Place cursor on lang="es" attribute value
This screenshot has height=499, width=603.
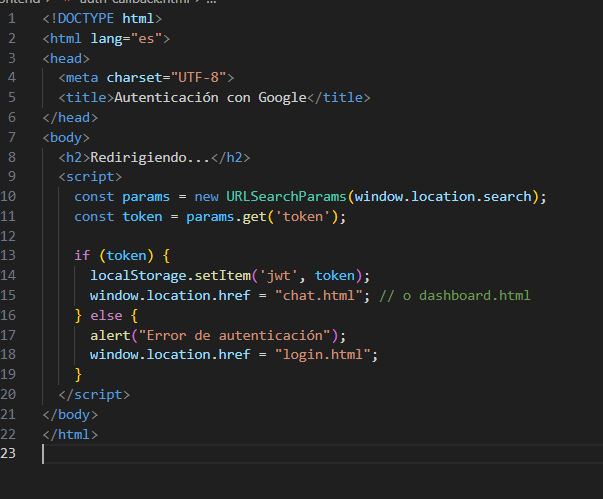146,38
